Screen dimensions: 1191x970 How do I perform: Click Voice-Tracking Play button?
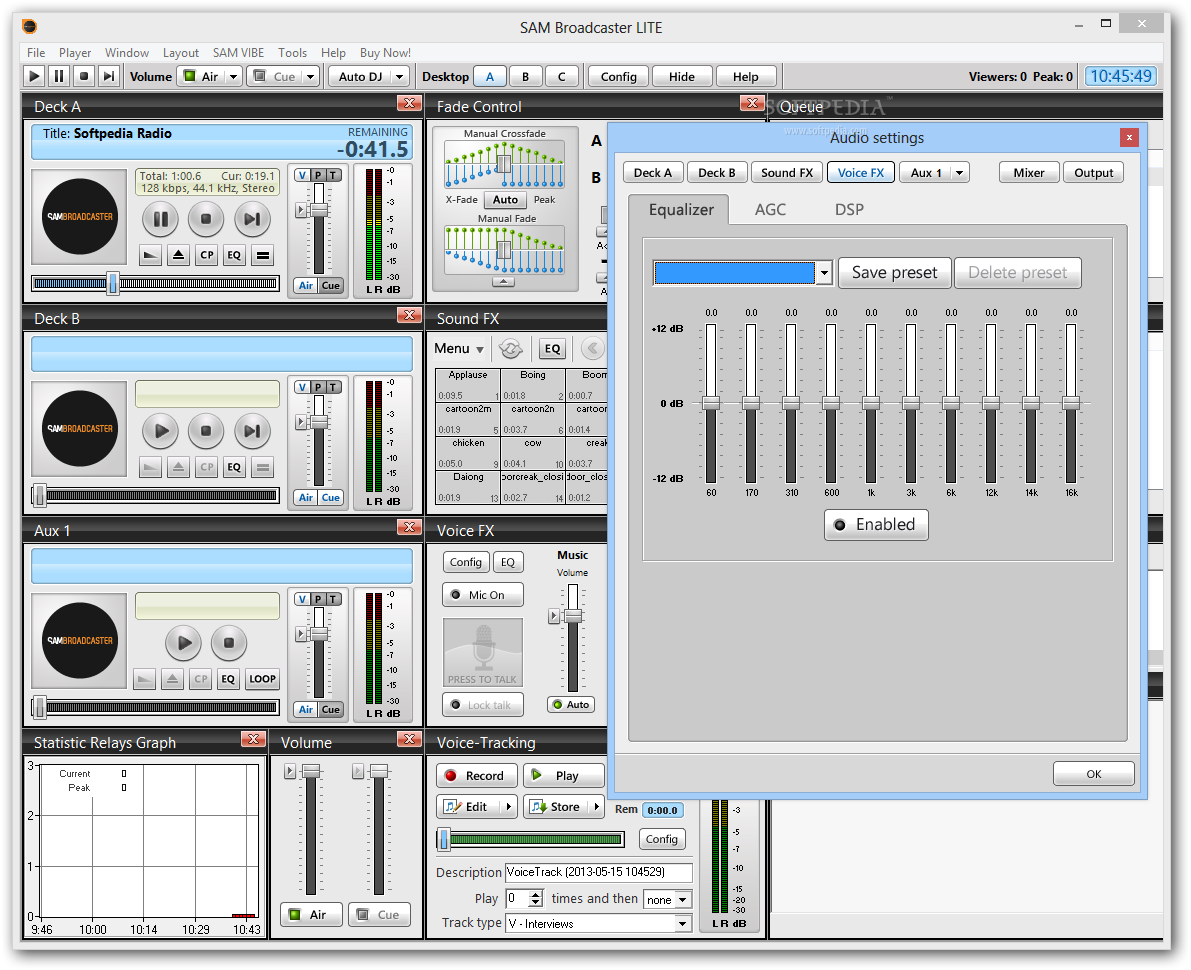pyautogui.click(x=564, y=776)
